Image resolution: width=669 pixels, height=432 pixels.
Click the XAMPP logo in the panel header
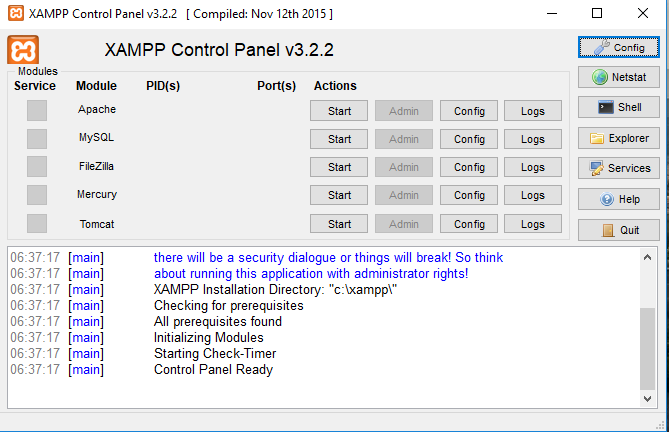(x=23, y=50)
